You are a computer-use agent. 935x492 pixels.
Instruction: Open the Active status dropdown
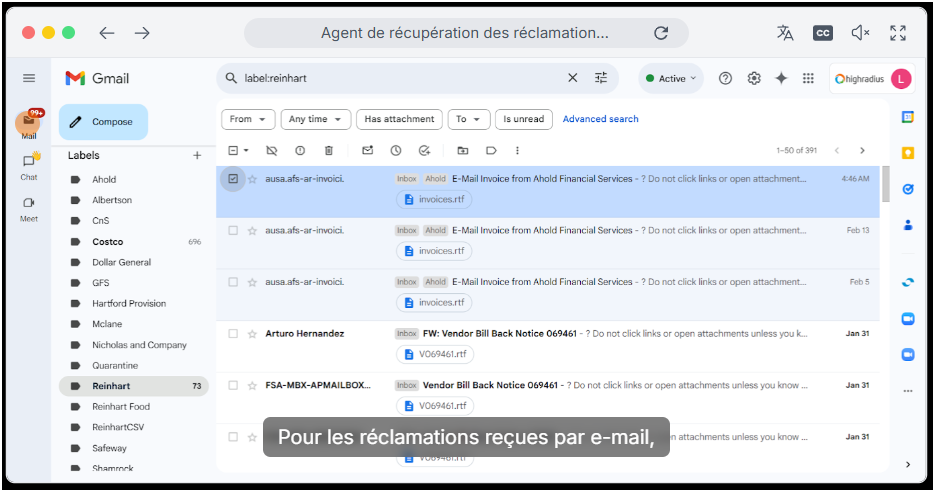coord(672,78)
